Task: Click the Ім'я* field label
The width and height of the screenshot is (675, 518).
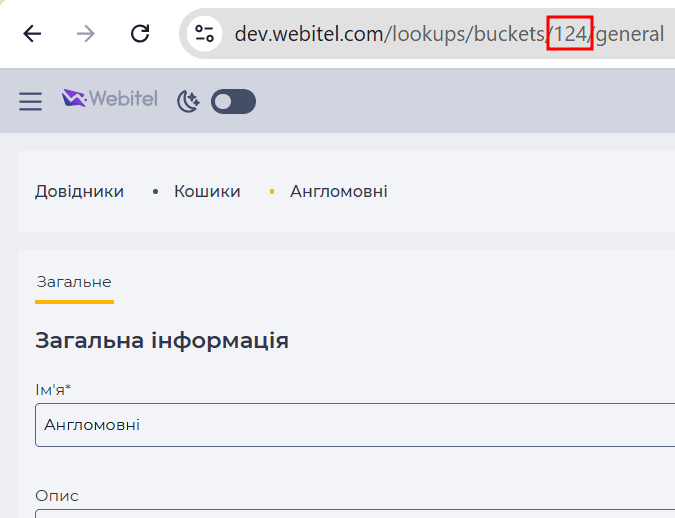Action: [53, 390]
